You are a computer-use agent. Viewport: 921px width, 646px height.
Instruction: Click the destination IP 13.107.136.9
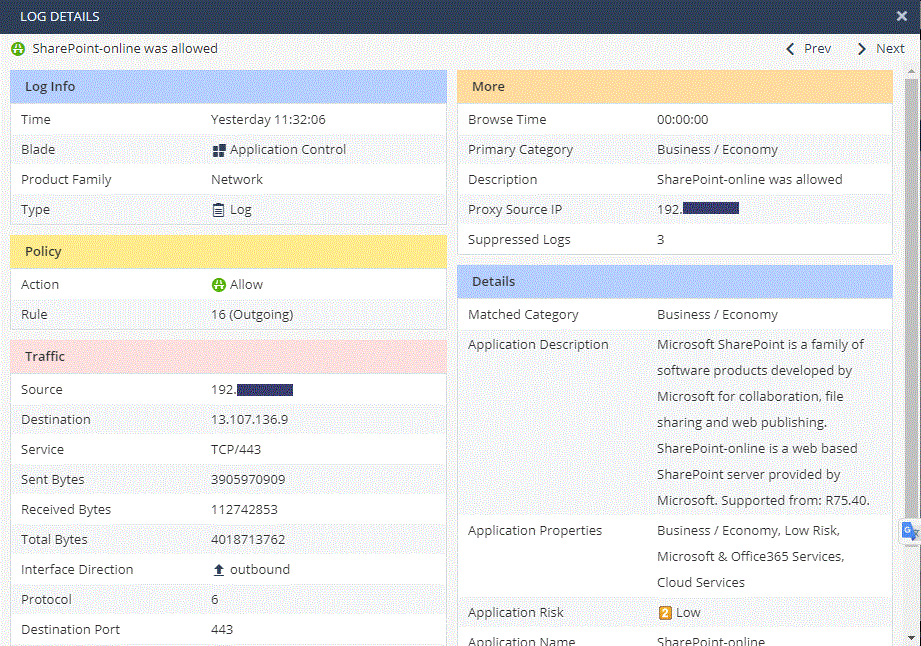coord(249,420)
